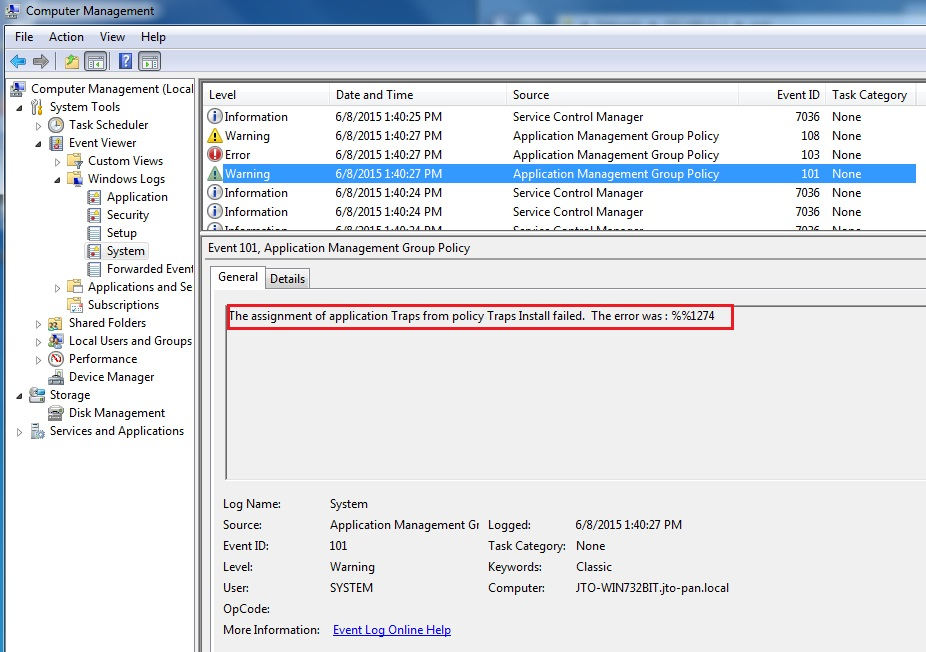Click the Task Scheduler clock icon
Screen dimensions: 926x652
pyautogui.click(x=56, y=125)
